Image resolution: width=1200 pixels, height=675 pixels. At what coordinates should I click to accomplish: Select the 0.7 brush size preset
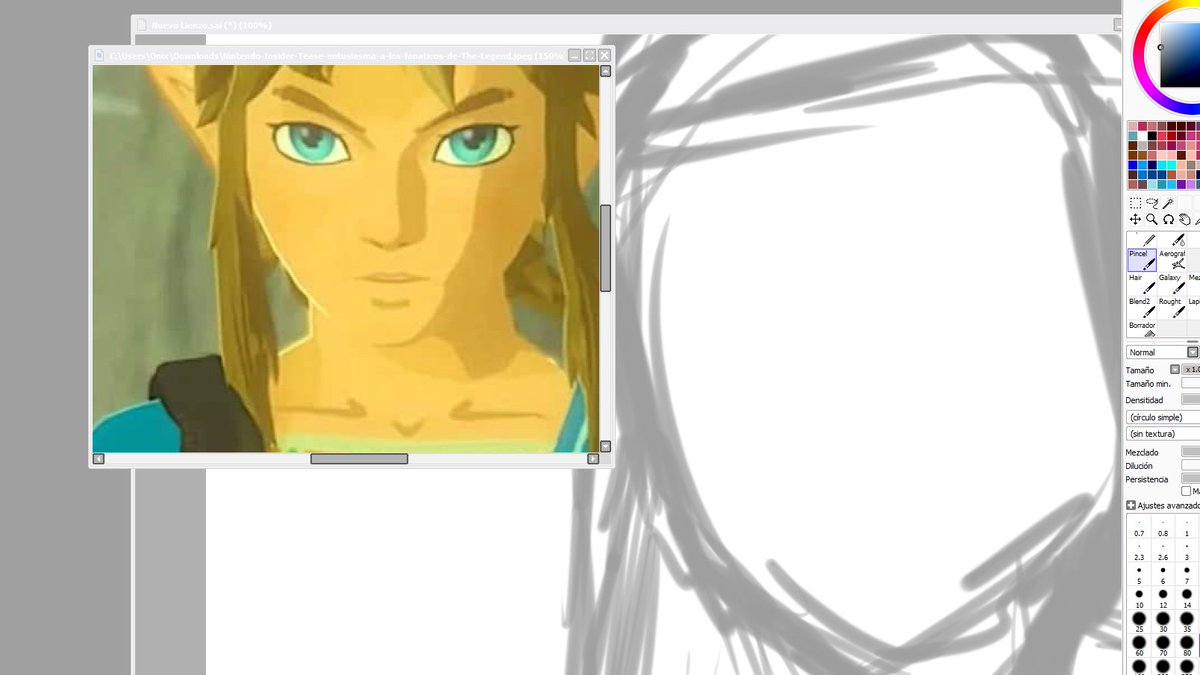(1139, 527)
